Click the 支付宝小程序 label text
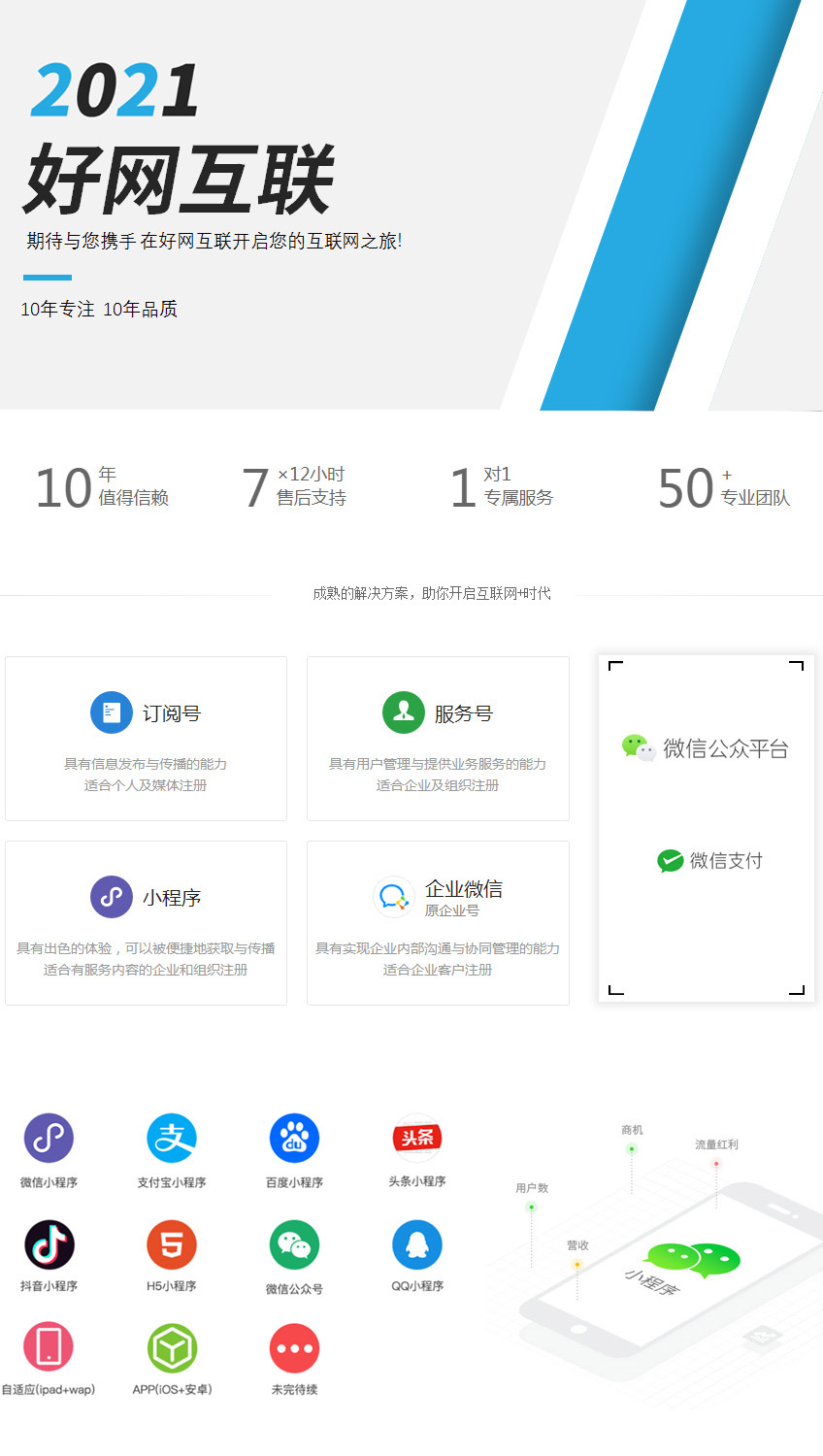 [172, 1182]
